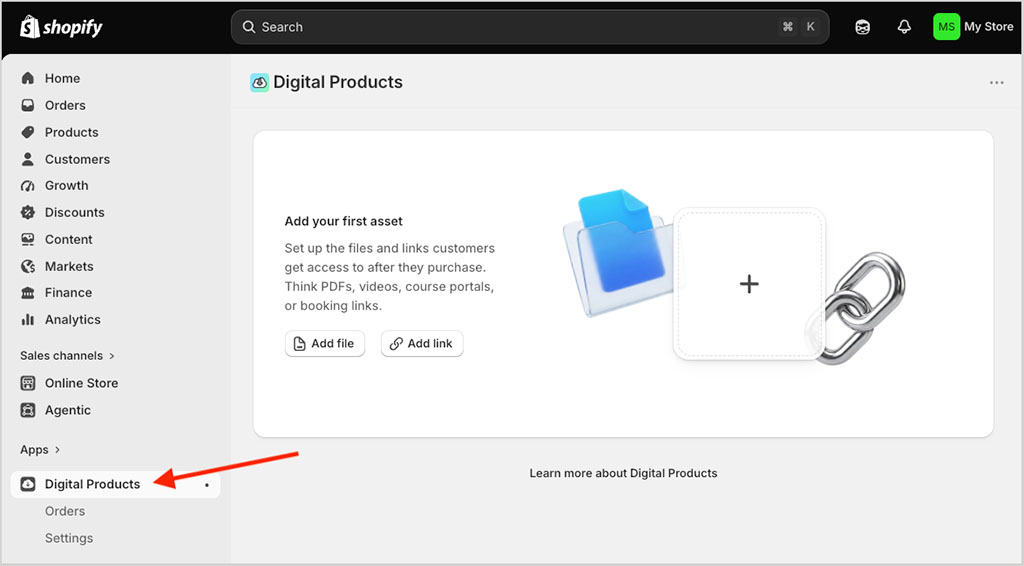Click the Home house icon
This screenshot has width=1024, height=566.
point(27,78)
